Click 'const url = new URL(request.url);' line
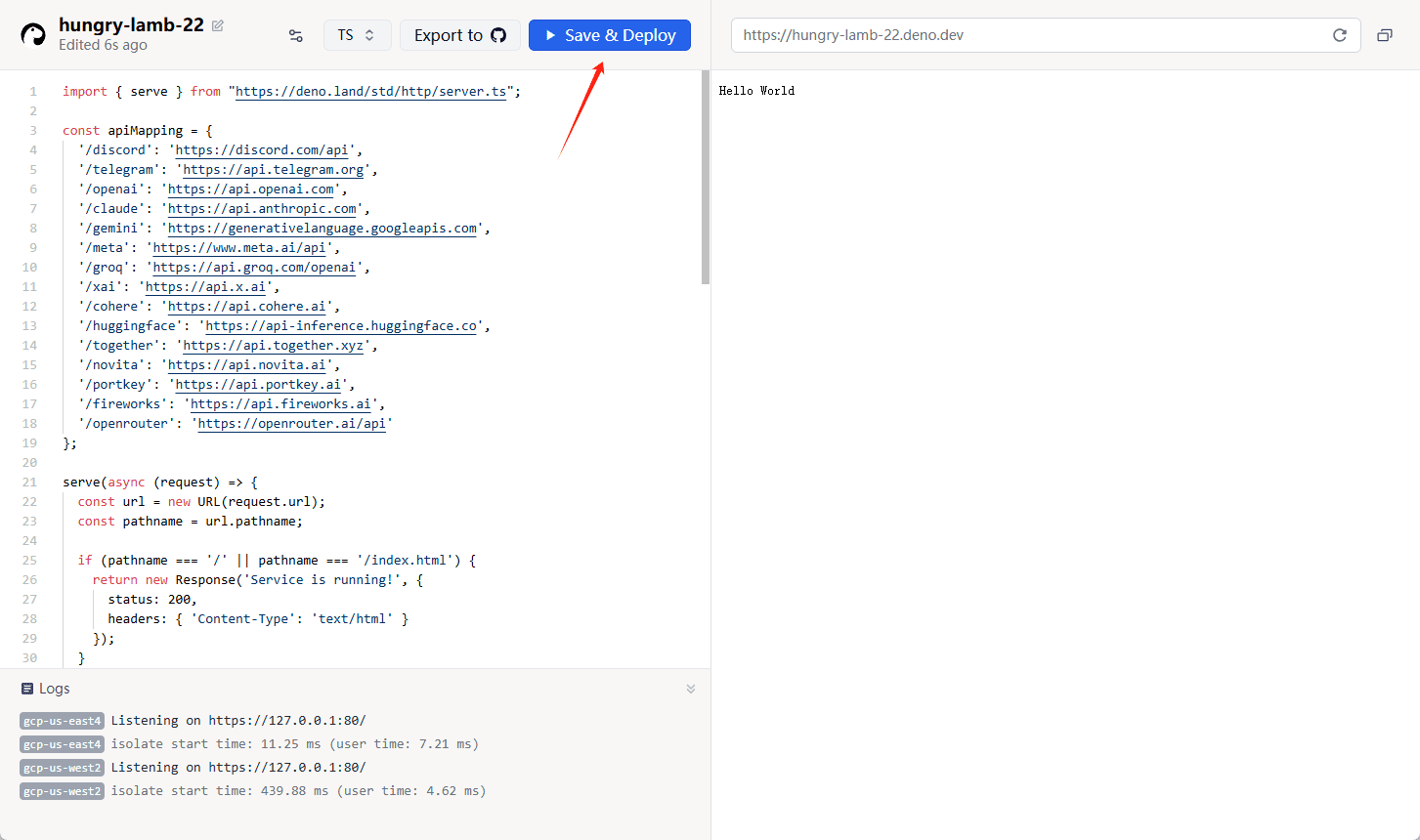Image resolution: width=1420 pixels, height=840 pixels. point(201,501)
